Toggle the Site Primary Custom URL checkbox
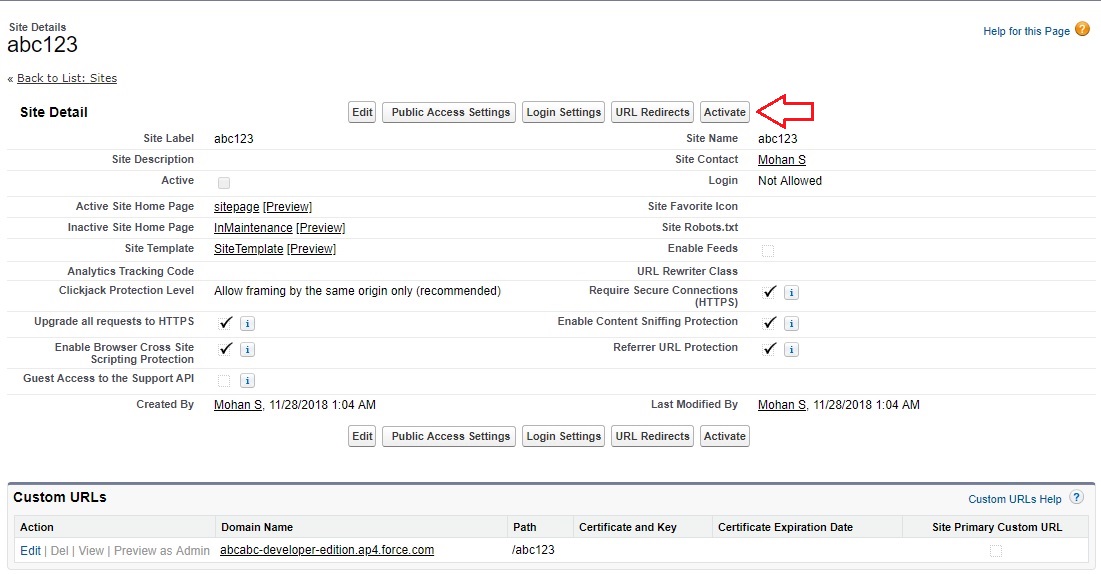The image size is (1101, 574). (x=995, y=551)
